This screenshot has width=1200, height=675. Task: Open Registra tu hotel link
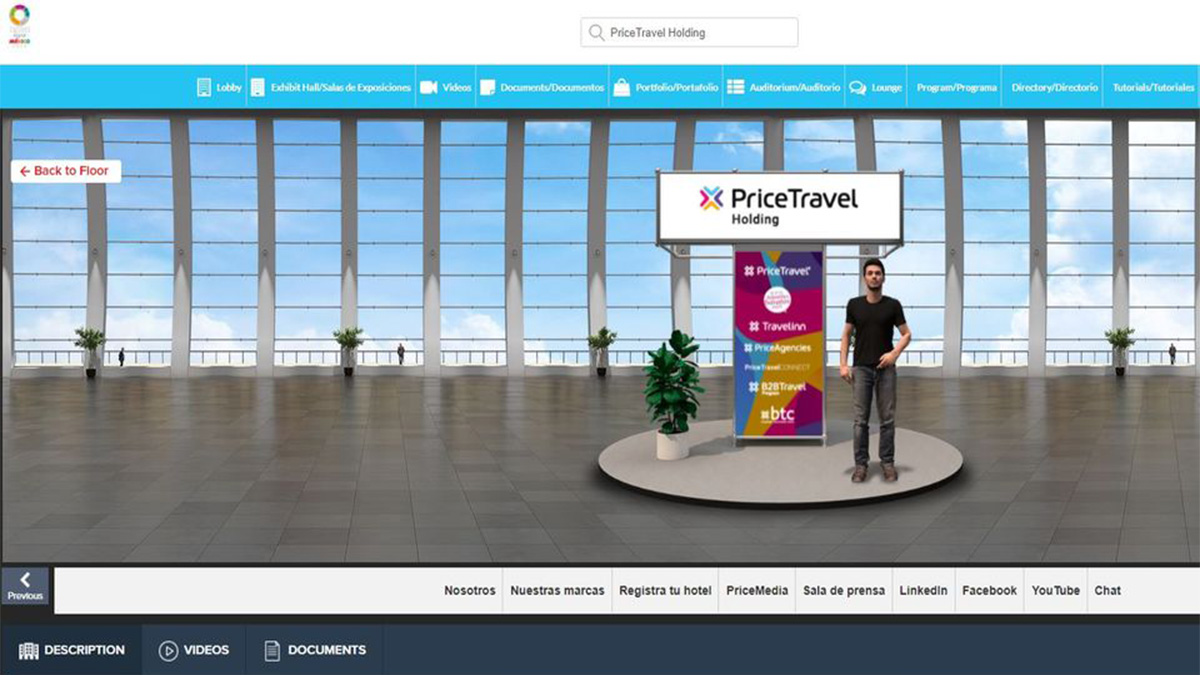[x=665, y=591]
